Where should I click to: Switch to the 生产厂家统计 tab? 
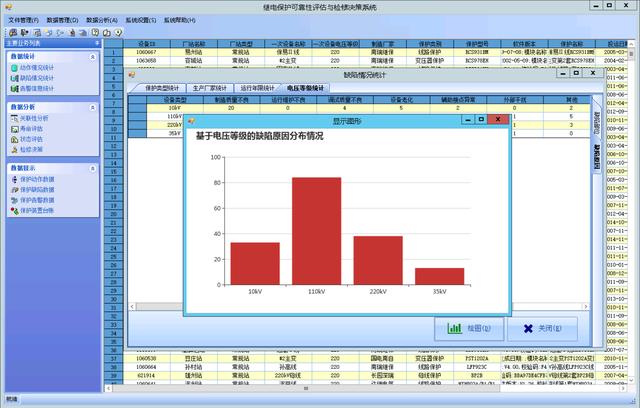coord(209,88)
